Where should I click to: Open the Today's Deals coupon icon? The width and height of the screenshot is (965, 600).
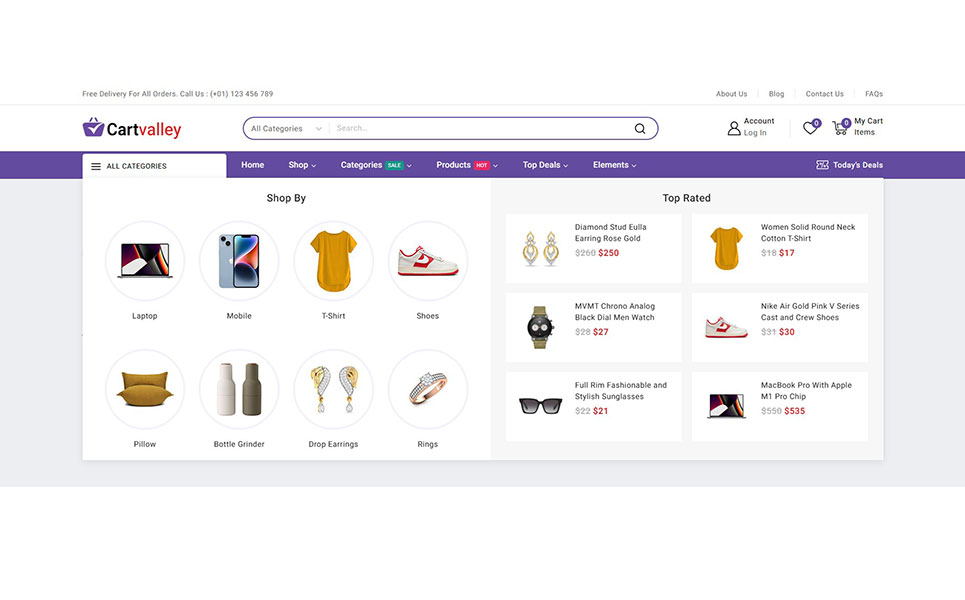[x=822, y=165]
